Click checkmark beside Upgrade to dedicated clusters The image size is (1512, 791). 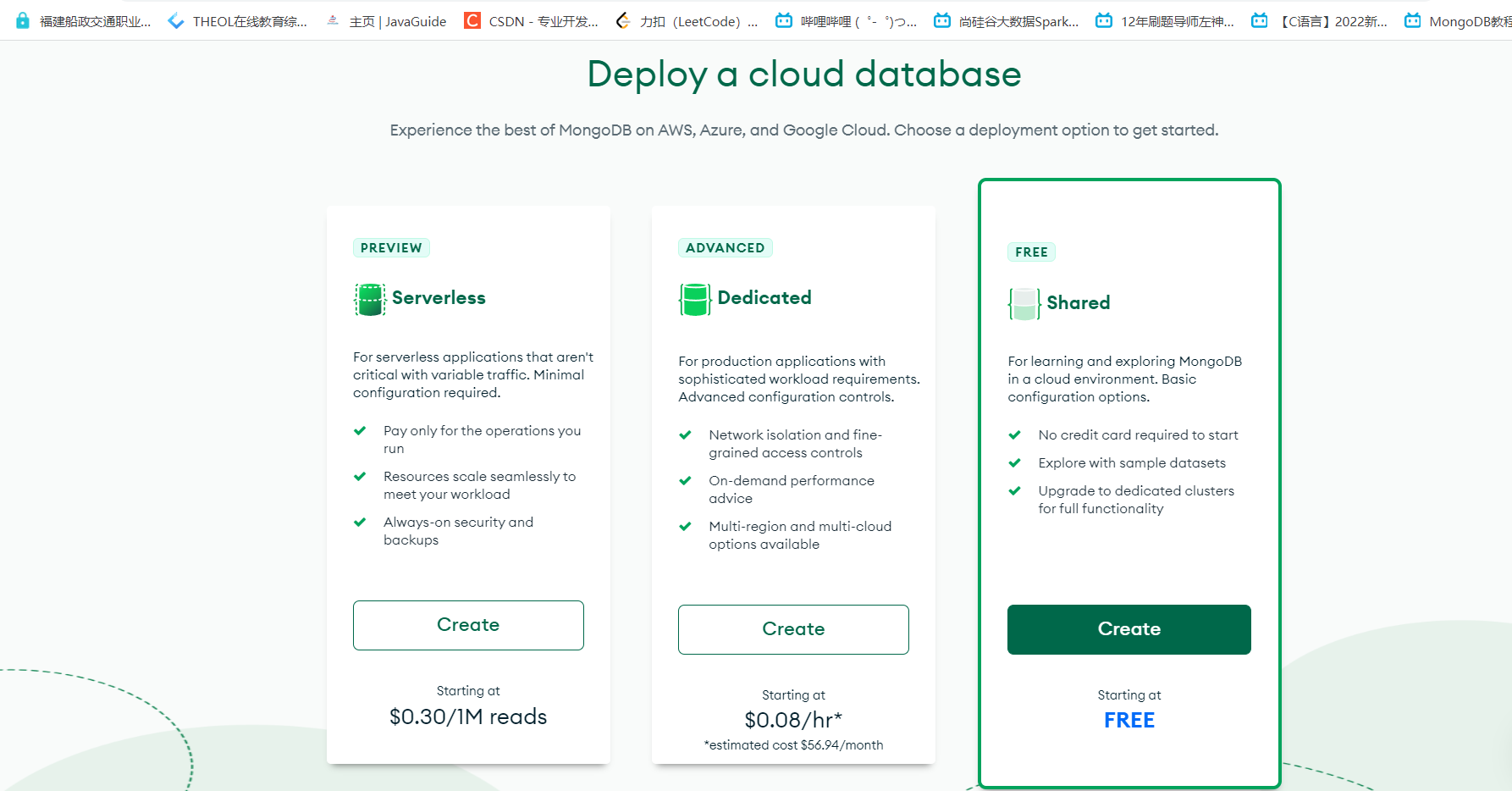click(1014, 490)
